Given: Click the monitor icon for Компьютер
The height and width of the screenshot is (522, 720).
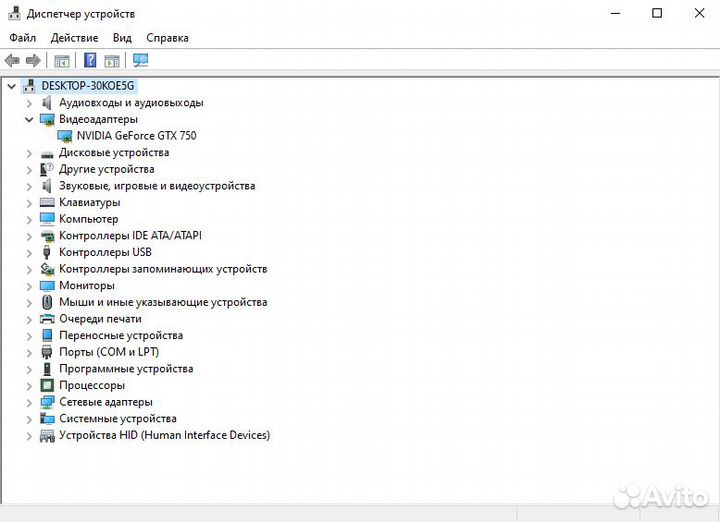Looking at the screenshot, I should coord(47,219).
